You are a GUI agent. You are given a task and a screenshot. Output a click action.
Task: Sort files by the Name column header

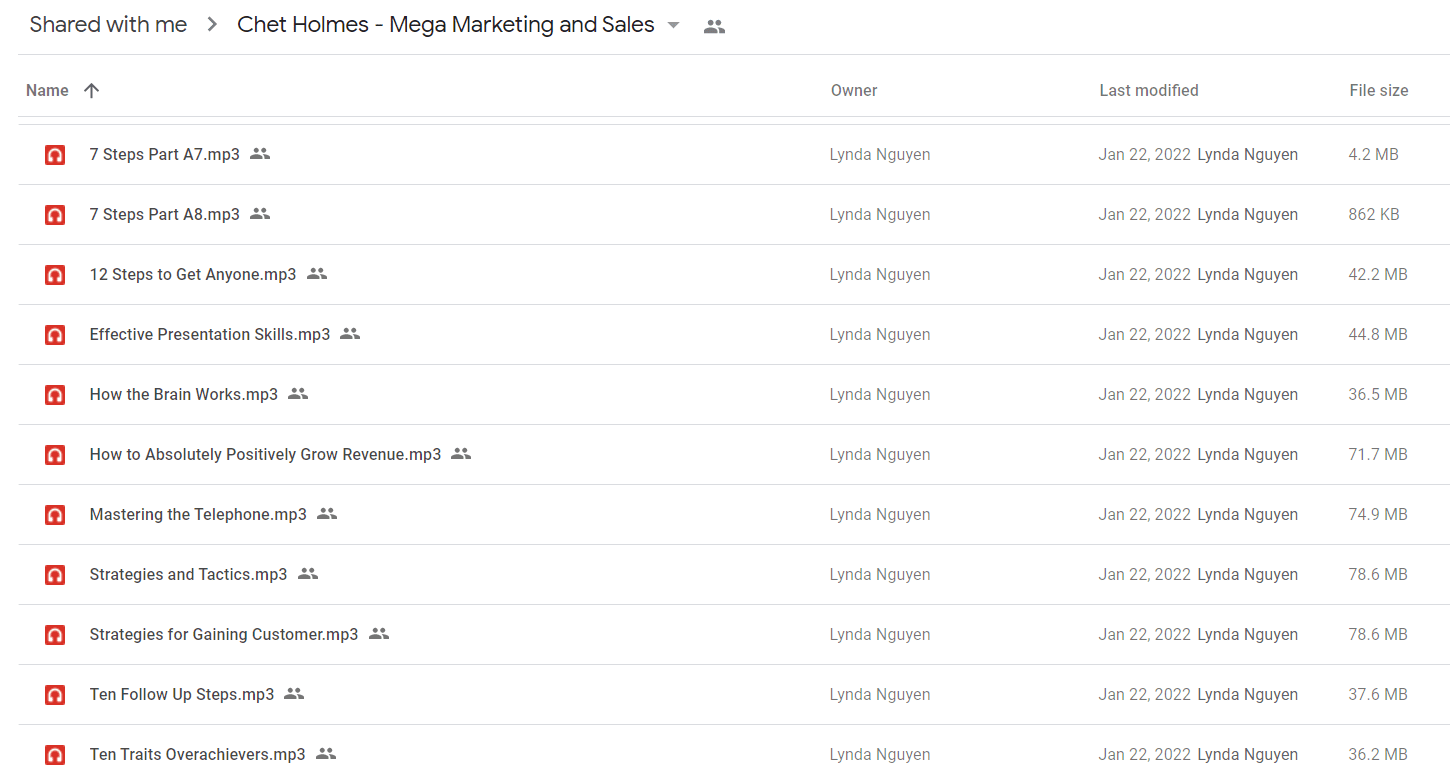pos(47,90)
